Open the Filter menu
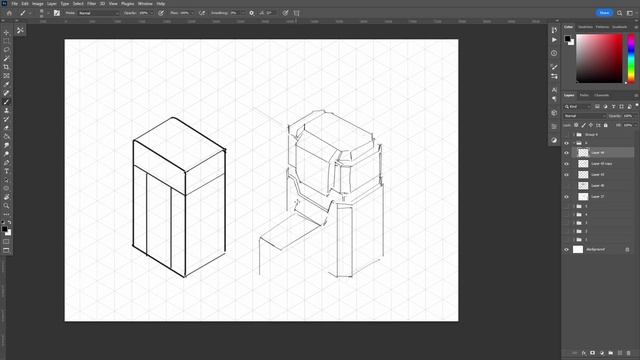640x360 pixels. point(91,4)
